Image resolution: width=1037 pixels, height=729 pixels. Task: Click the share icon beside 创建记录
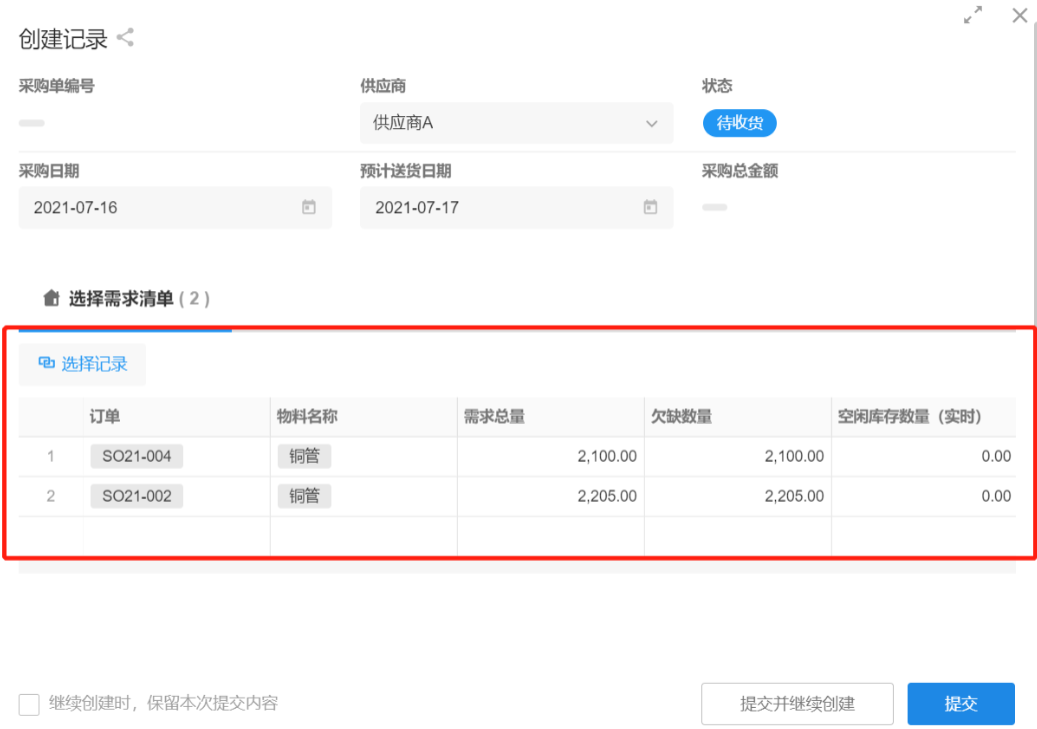[x=125, y=39]
